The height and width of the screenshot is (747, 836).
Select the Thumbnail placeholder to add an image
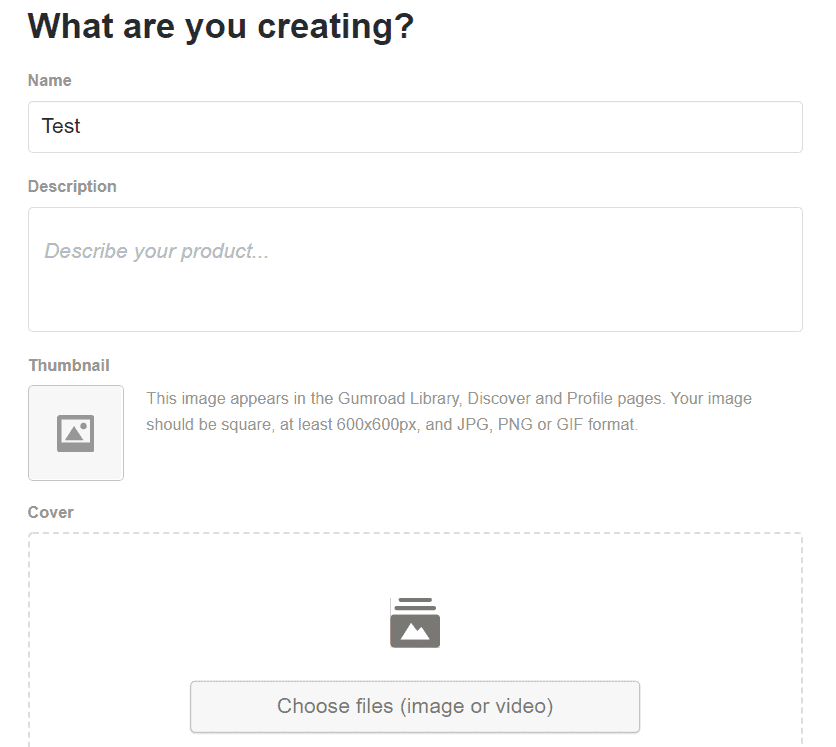tap(75, 432)
